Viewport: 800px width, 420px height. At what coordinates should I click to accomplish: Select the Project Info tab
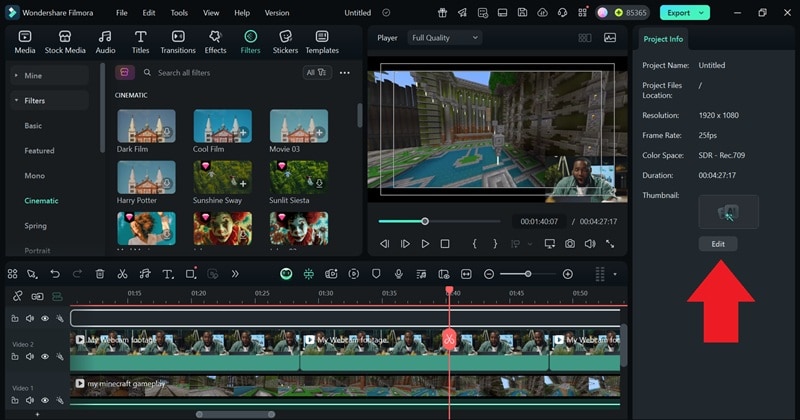click(663, 39)
